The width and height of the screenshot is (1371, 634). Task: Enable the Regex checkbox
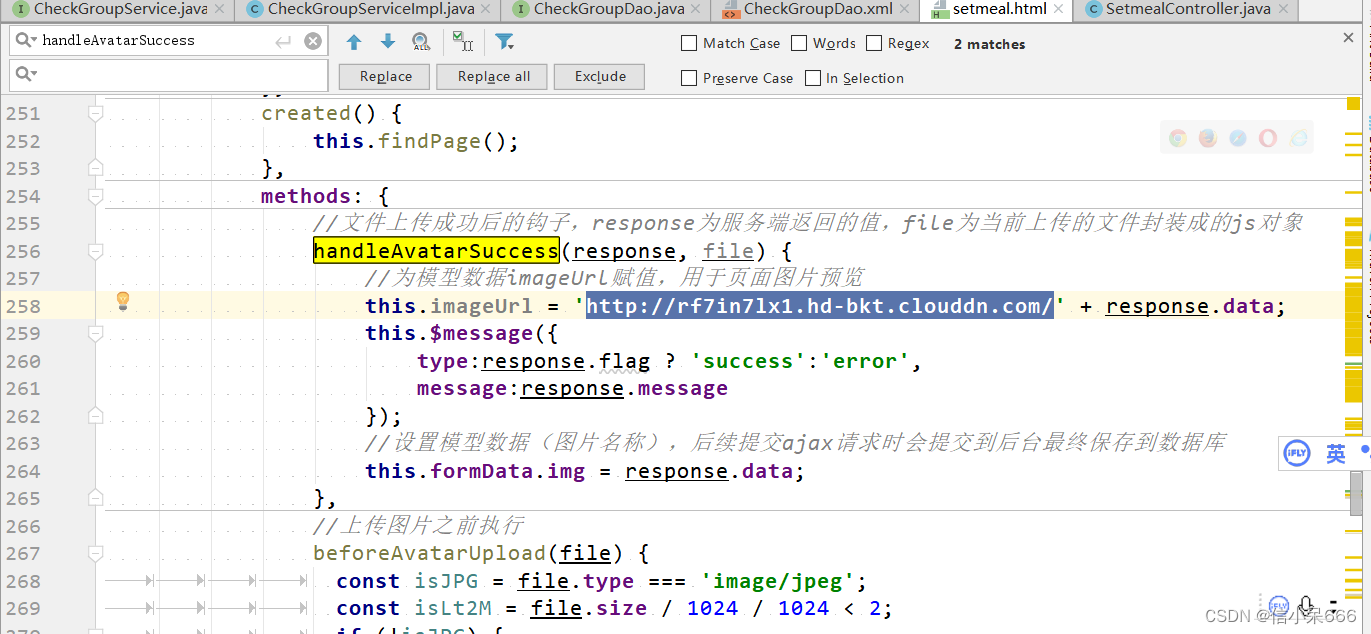coord(874,43)
